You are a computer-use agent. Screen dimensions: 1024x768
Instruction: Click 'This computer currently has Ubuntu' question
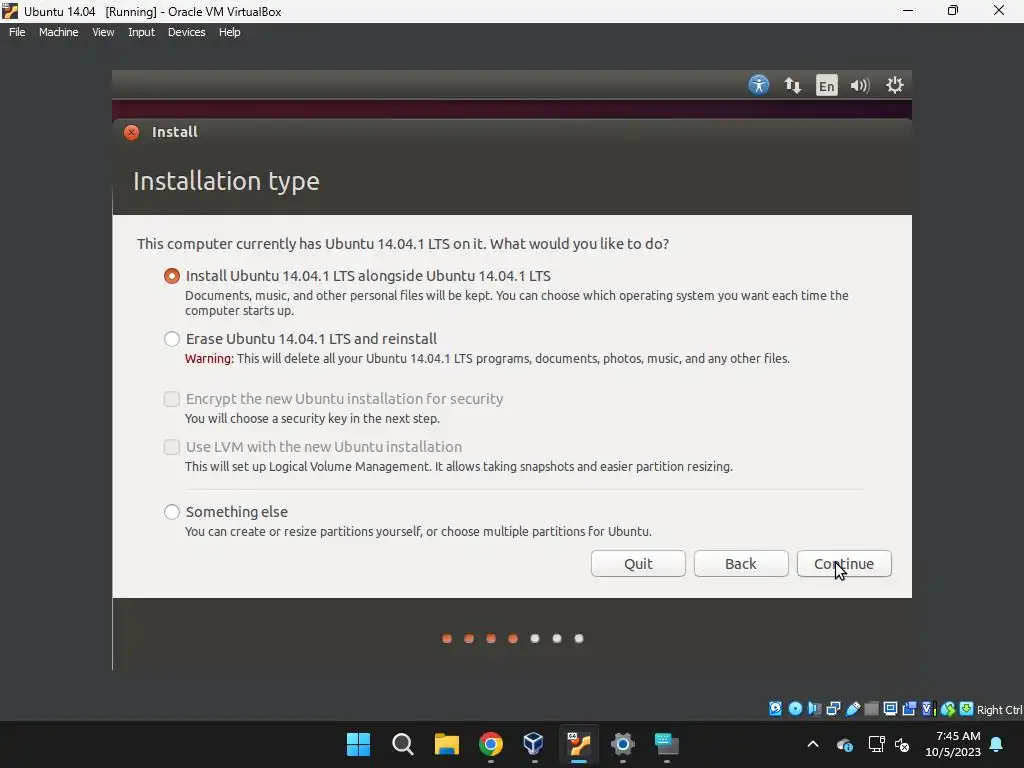click(403, 244)
